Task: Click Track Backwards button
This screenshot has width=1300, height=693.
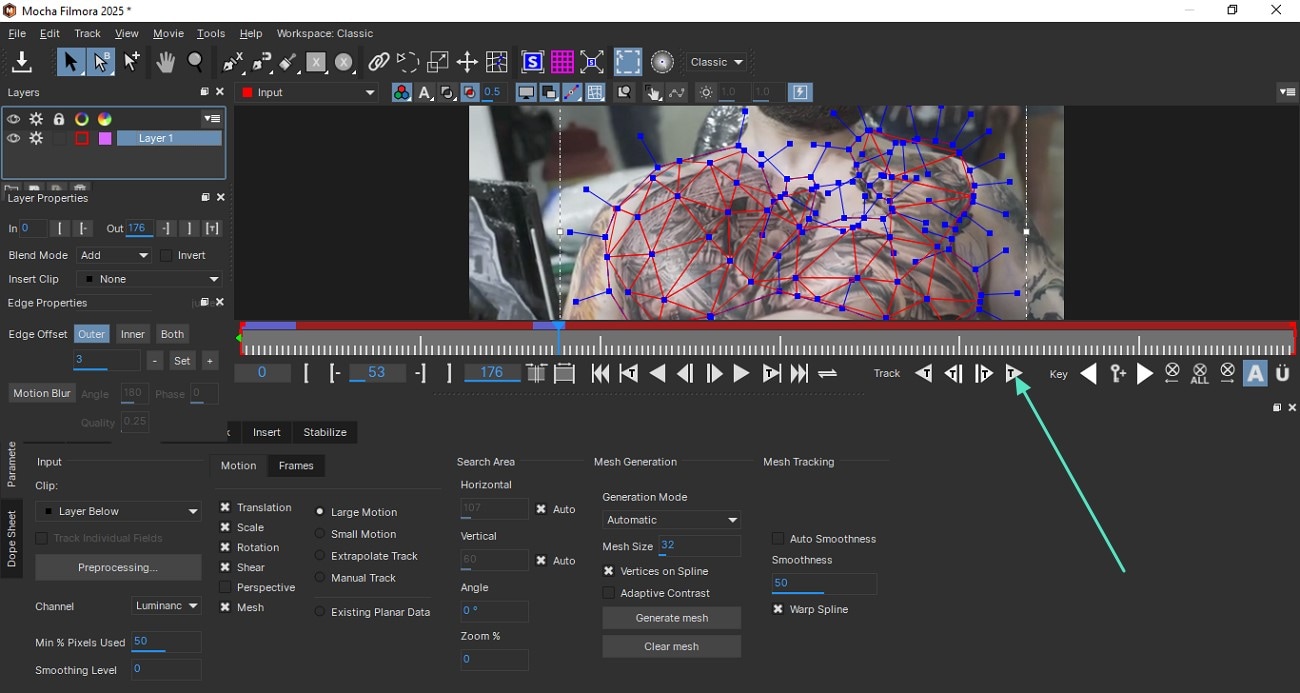Action: [x=924, y=374]
